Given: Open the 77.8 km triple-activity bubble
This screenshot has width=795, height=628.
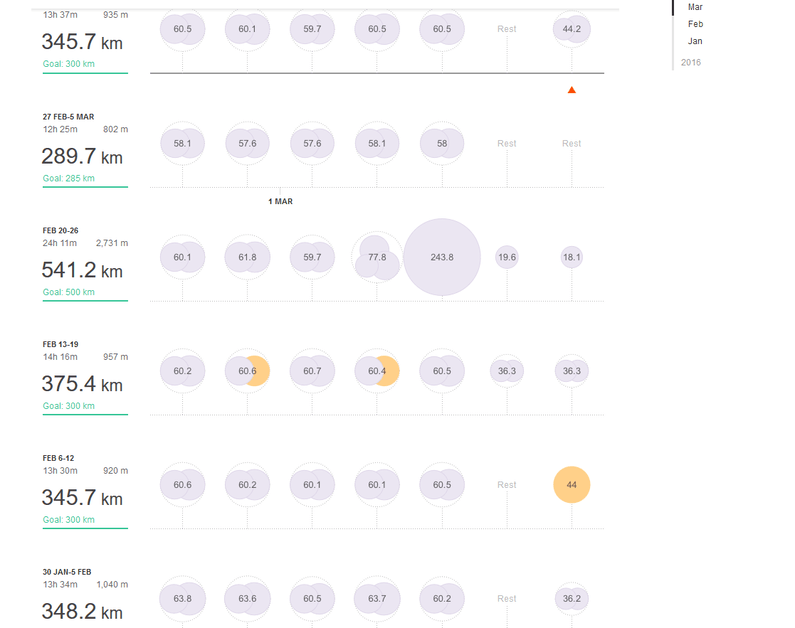Looking at the screenshot, I should [x=377, y=257].
